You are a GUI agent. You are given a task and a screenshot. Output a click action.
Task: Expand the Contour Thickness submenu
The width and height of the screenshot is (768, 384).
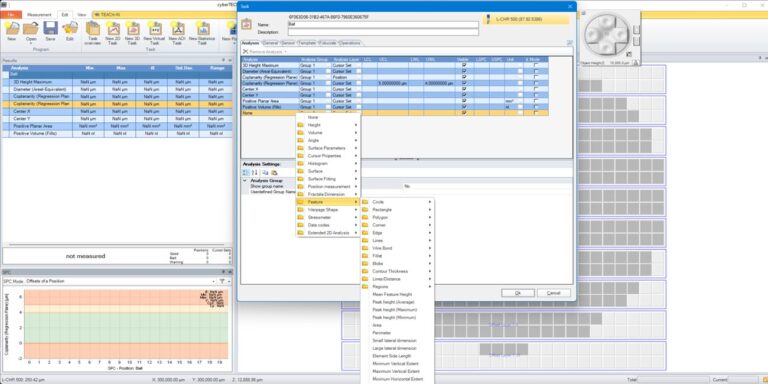click(397, 271)
